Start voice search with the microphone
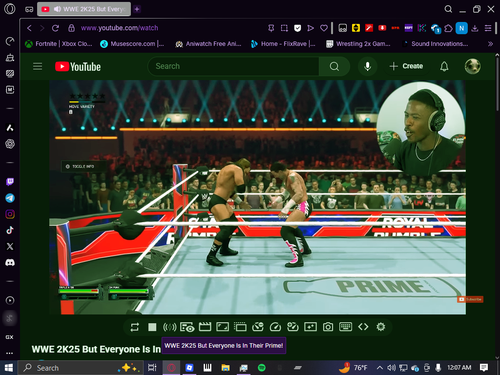 click(367, 66)
